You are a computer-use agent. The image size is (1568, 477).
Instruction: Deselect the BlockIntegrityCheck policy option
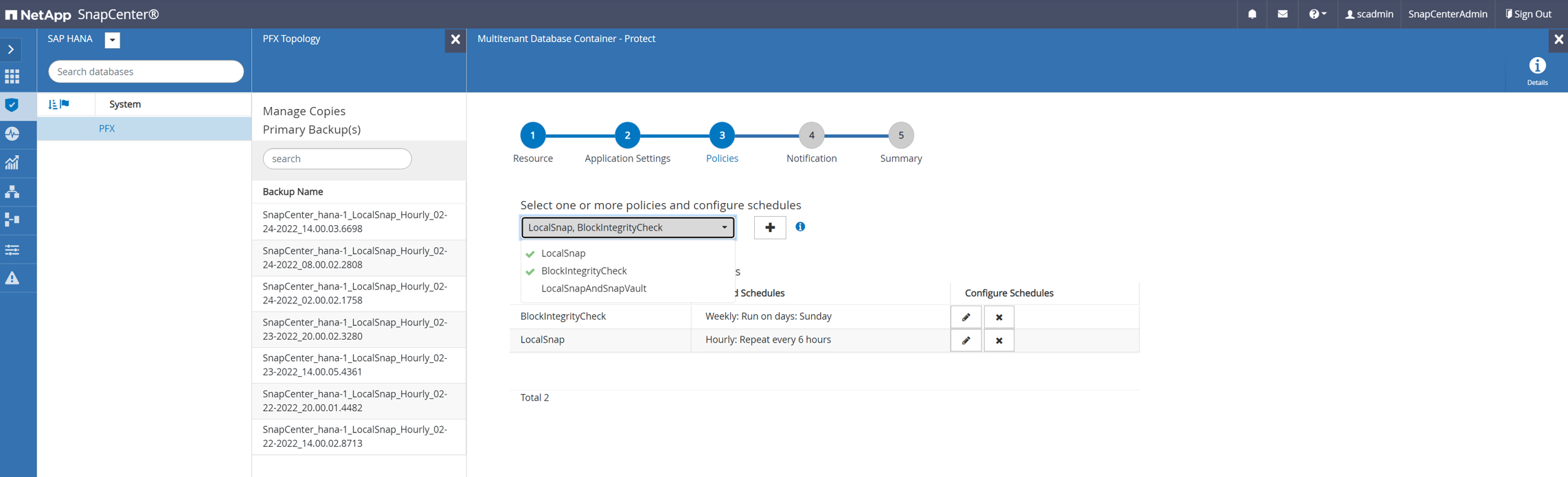(584, 271)
